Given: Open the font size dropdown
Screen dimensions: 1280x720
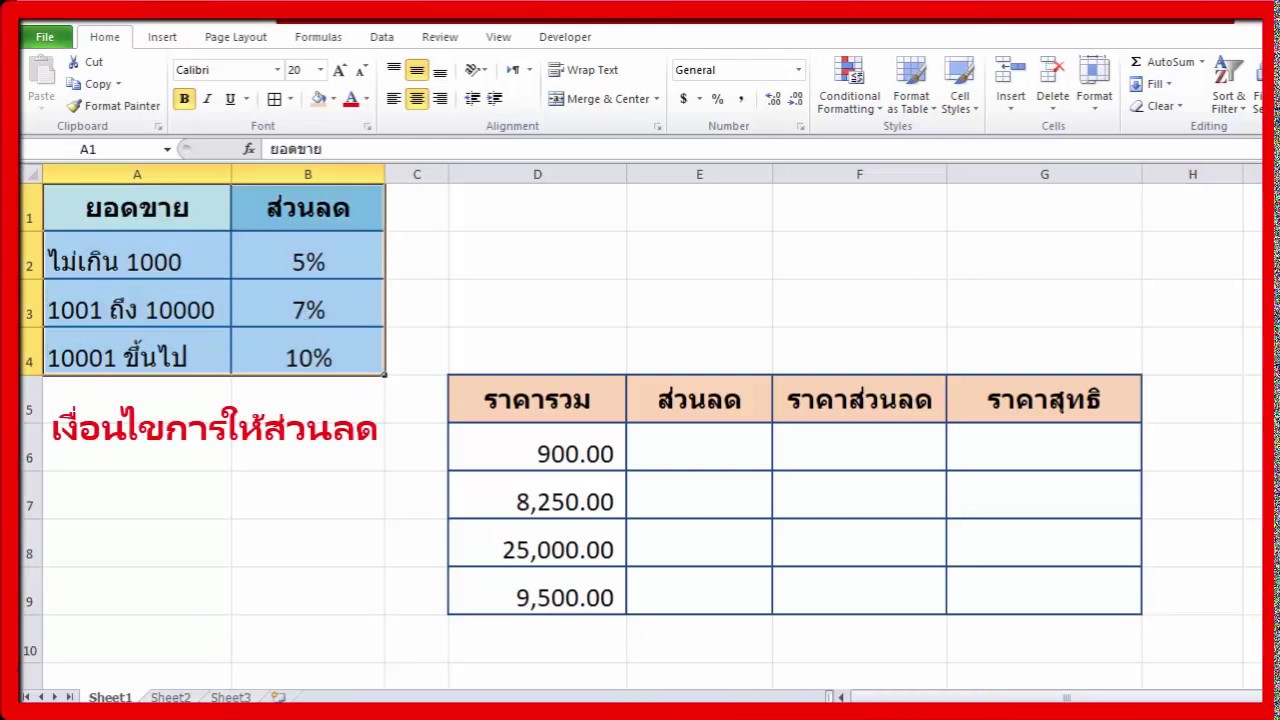Looking at the screenshot, I should (x=320, y=70).
